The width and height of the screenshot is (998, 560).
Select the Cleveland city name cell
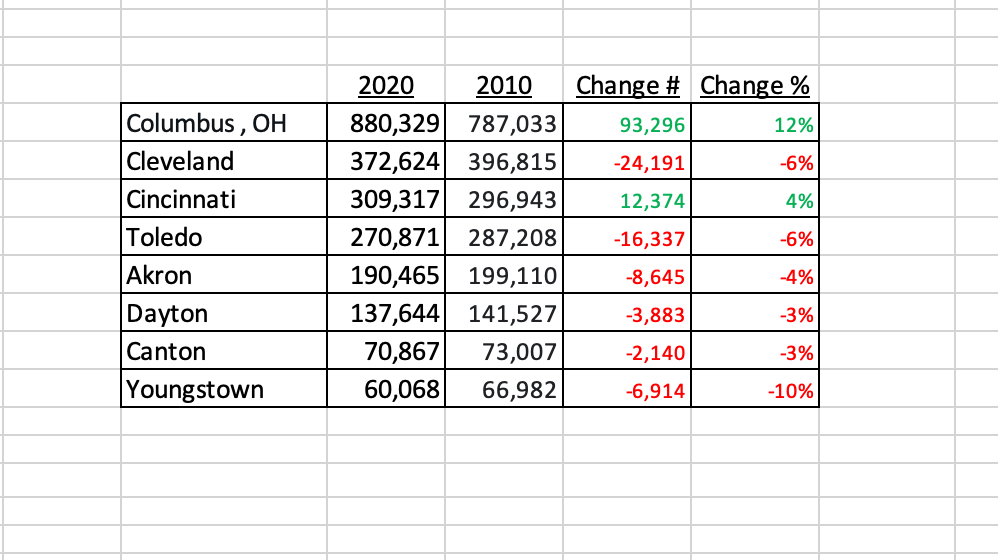(224, 160)
